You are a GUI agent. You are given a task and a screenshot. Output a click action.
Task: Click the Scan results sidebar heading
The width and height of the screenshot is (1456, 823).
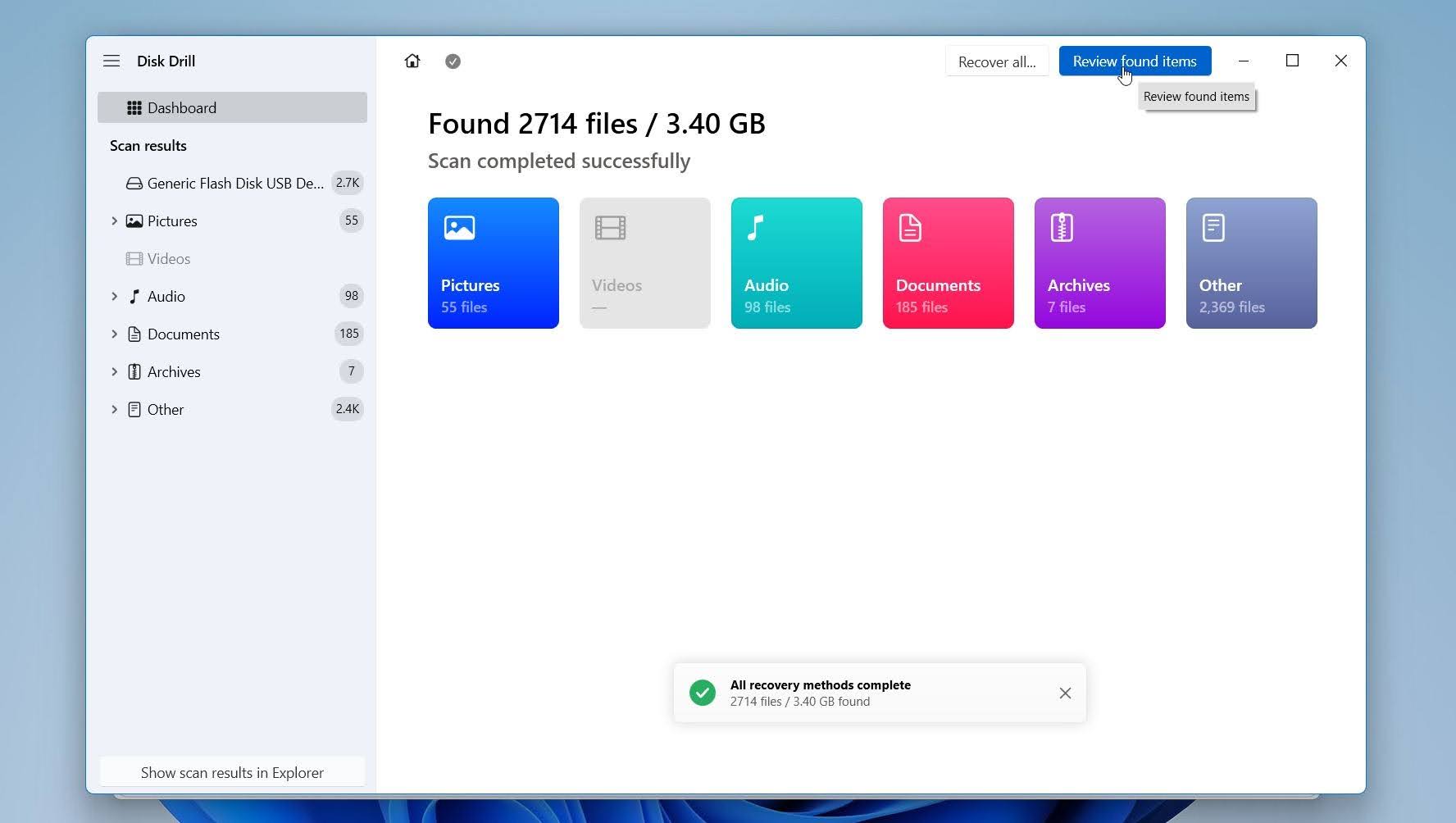pyautogui.click(x=148, y=145)
